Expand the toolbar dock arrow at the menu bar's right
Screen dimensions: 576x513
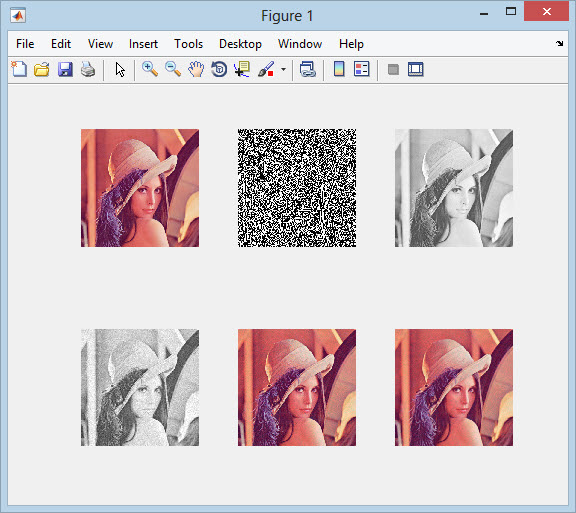pyautogui.click(x=559, y=43)
